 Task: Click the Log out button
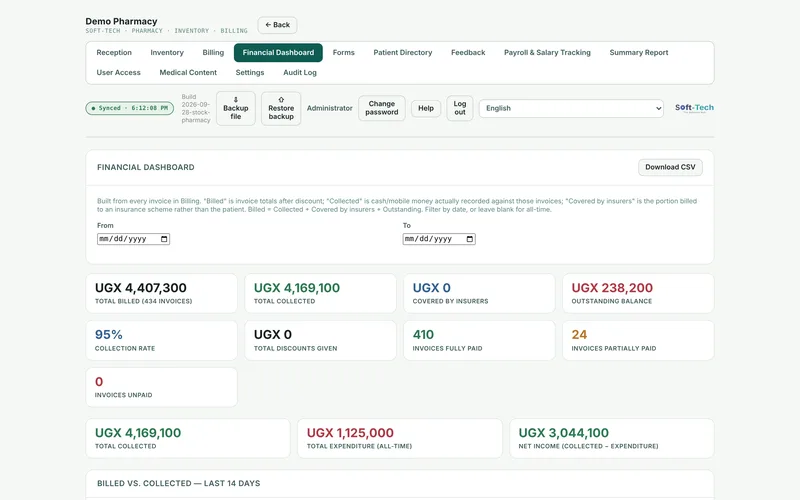pyautogui.click(x=459, y=108)
